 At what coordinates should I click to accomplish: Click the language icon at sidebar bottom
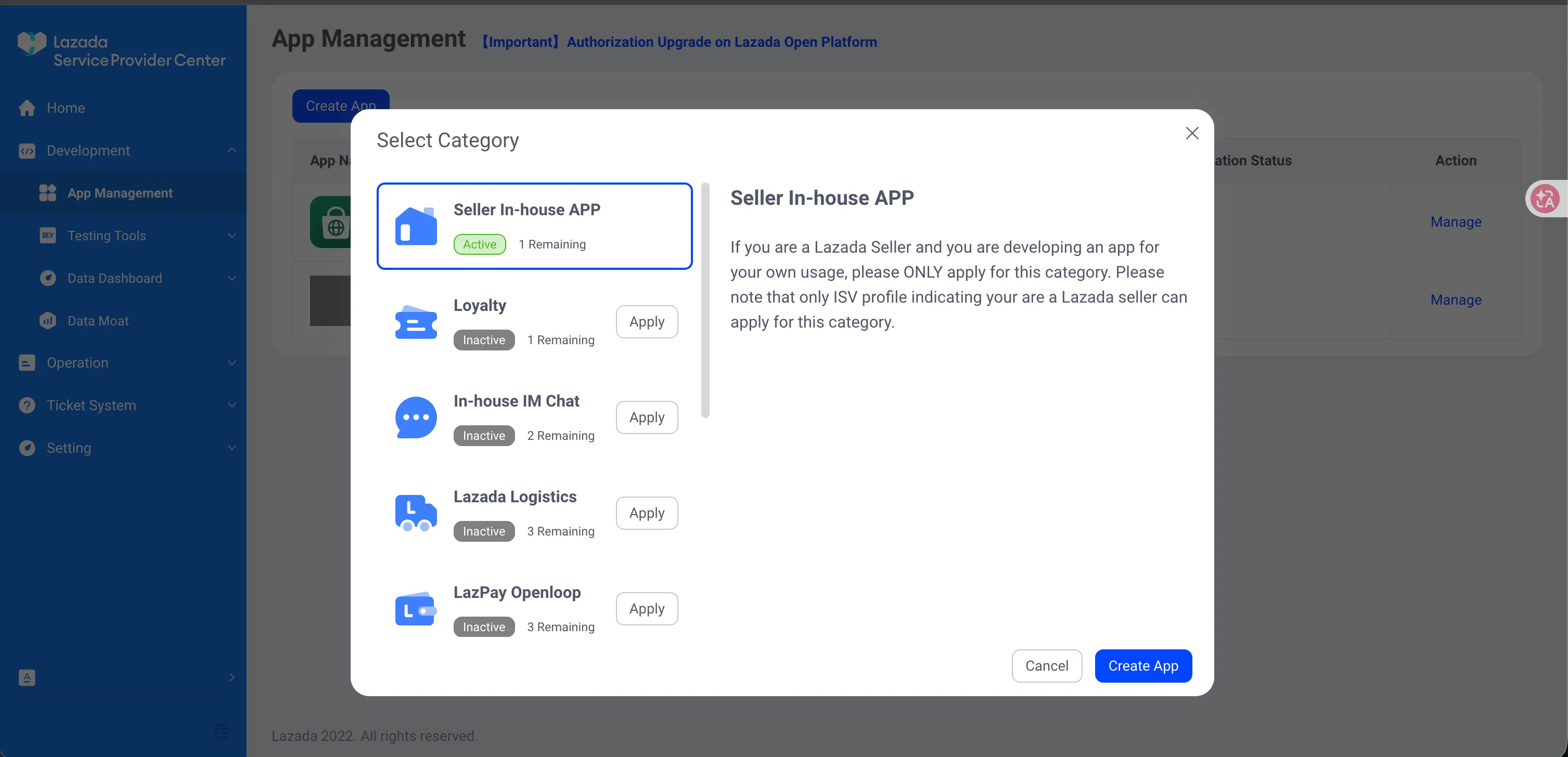(27, 678)
